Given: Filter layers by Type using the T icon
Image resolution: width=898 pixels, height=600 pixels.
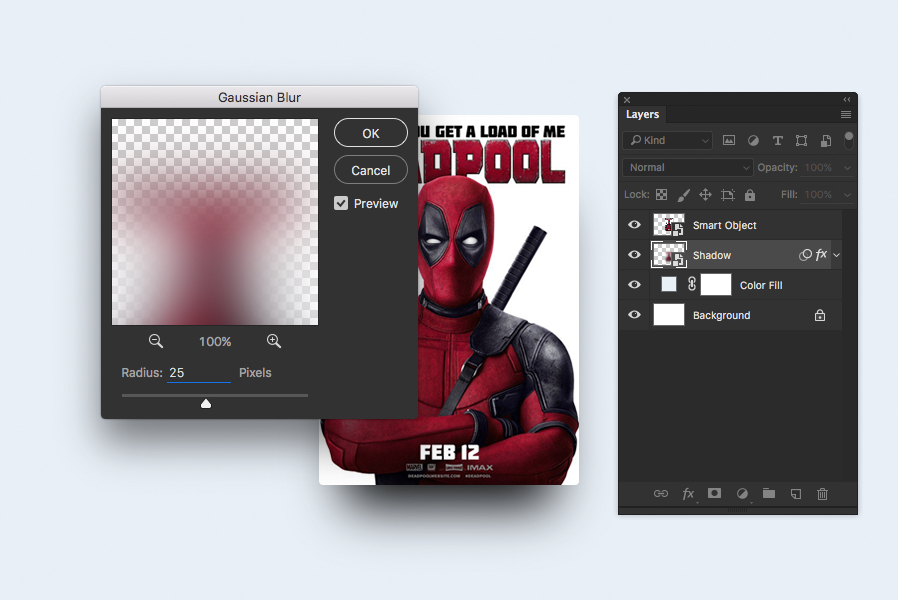Looking at the screenshot, I should click(x=778, y=141).
